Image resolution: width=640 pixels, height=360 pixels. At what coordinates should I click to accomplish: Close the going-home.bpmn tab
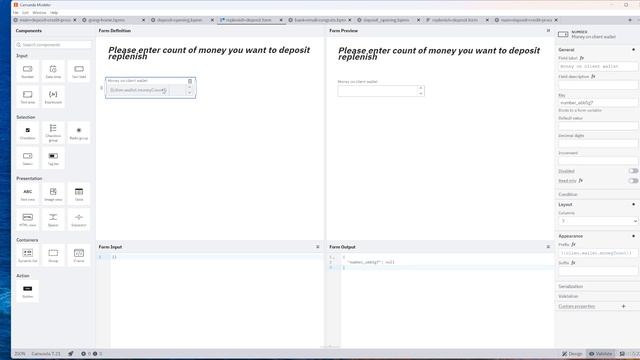pyautogui.click(x=143, y=20)
